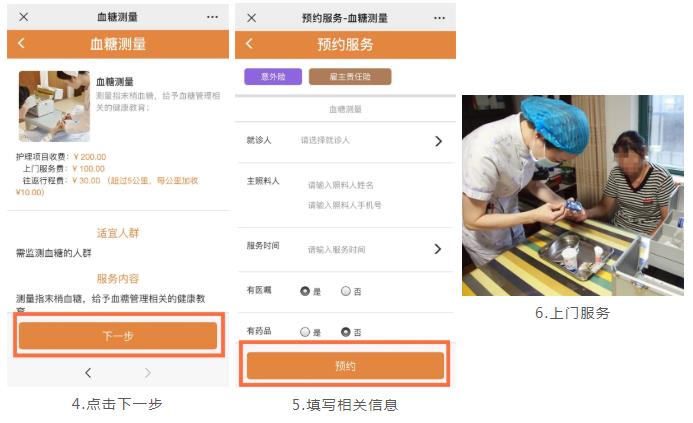Image resolution: width=693 pixels, height=423 pixels.
Task: Select the brown 雇主责任险 tab
Action: [350, 76]
